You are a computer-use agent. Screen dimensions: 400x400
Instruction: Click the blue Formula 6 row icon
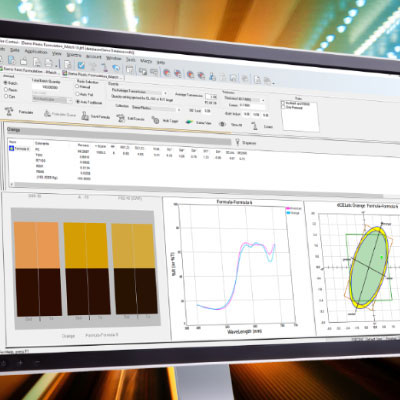11,148
